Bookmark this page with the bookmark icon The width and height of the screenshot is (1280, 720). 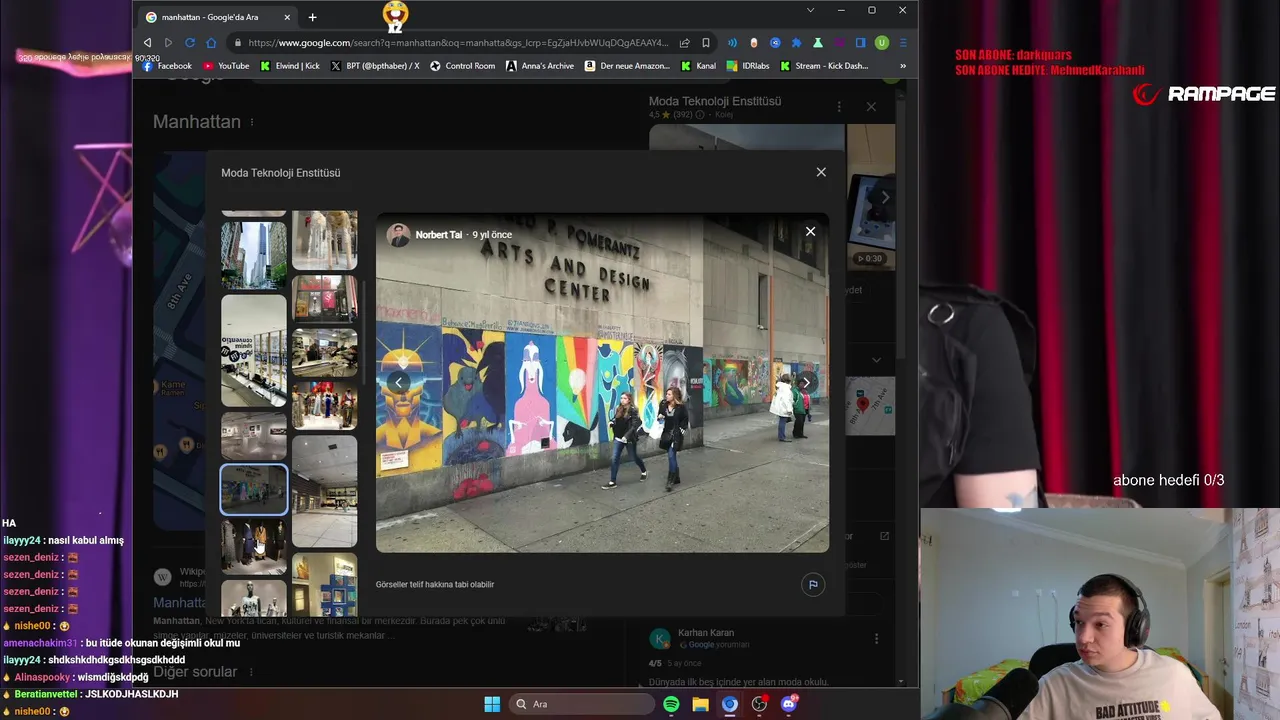coord(706,43)
